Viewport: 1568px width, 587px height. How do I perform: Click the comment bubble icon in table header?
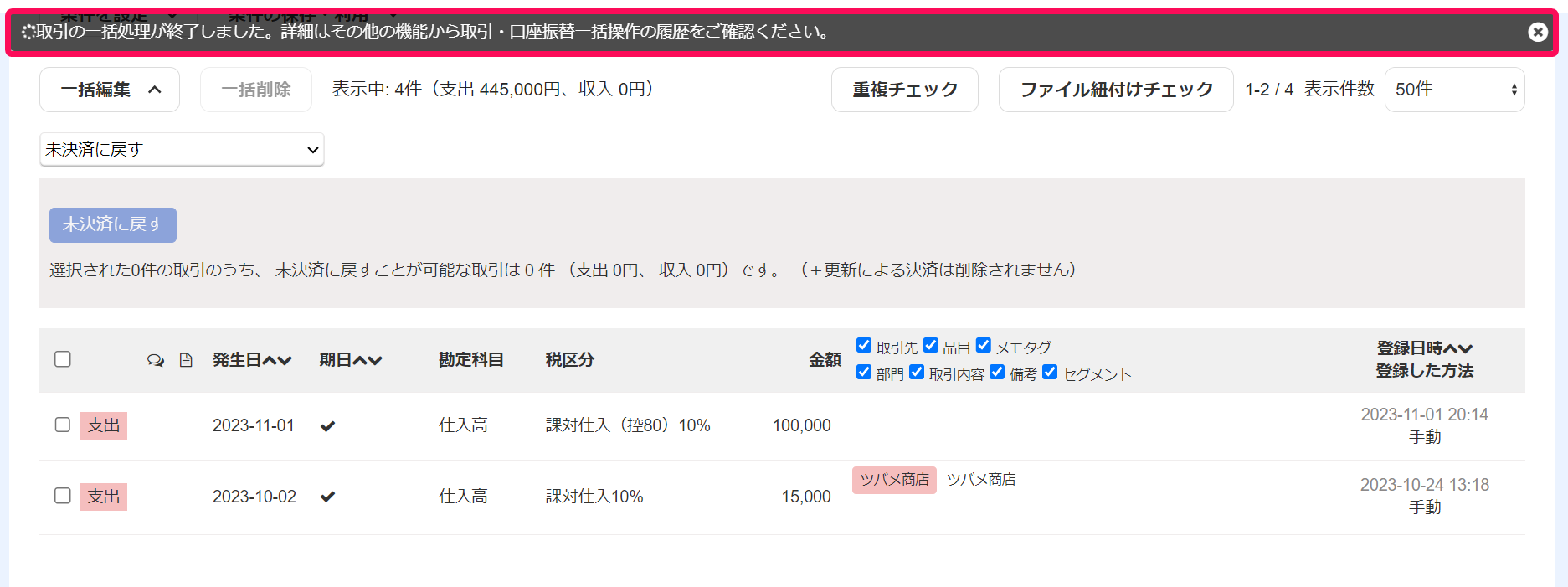[156, 360]
